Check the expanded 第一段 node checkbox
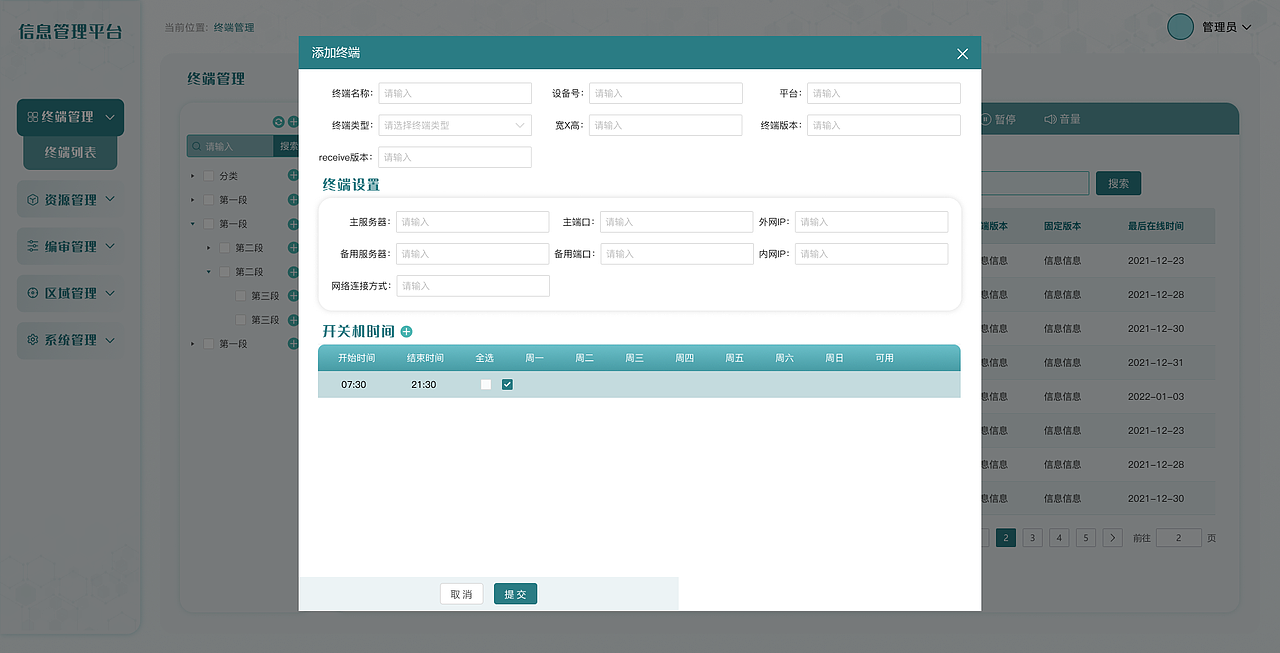This screenshot has height=653, width=1280. tap(208, 224)
